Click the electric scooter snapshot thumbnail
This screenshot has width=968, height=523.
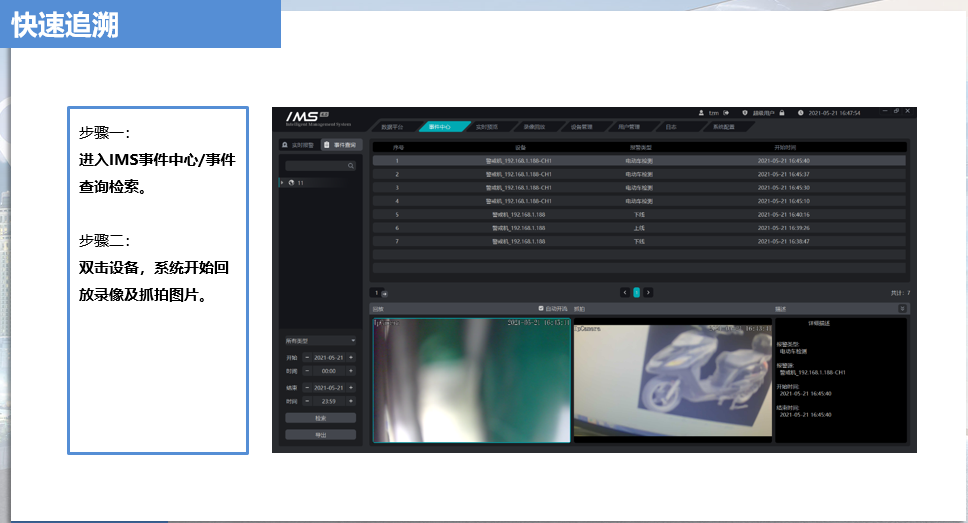pyautogui.click(x=672, y=381)
